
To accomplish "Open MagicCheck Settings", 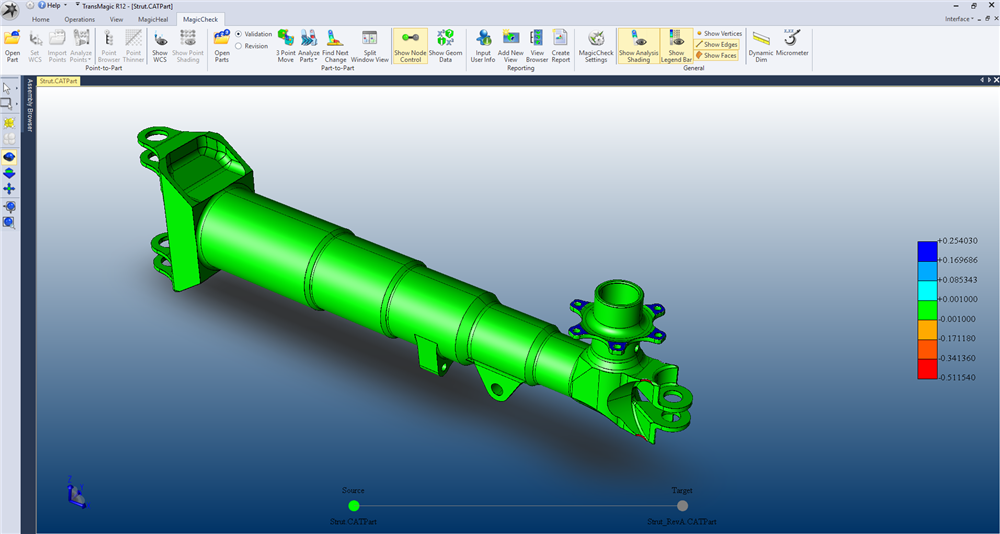I will click(595, 45).
